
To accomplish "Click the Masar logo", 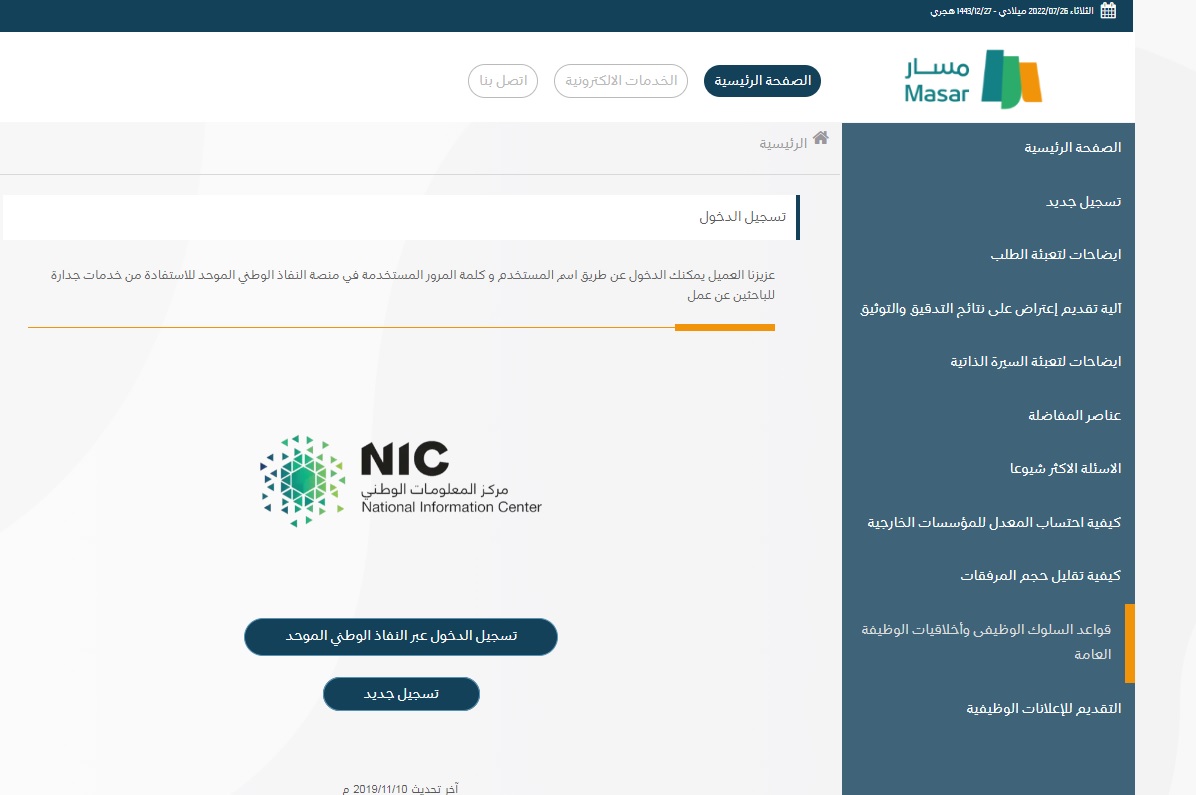I will (973, 79).
